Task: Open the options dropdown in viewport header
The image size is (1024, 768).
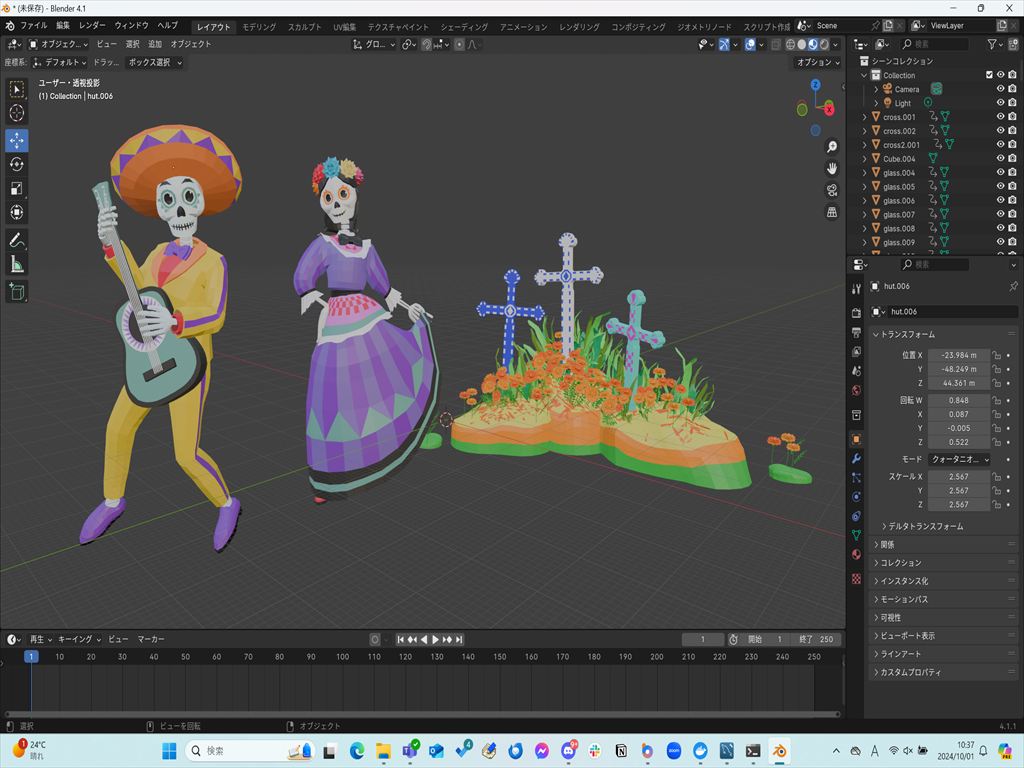Action: pos(818,63)
